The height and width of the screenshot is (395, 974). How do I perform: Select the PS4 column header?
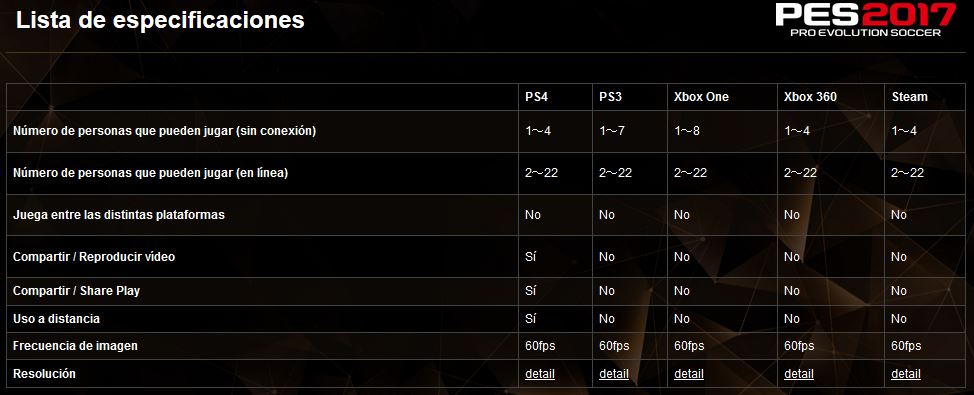(537, 97)
